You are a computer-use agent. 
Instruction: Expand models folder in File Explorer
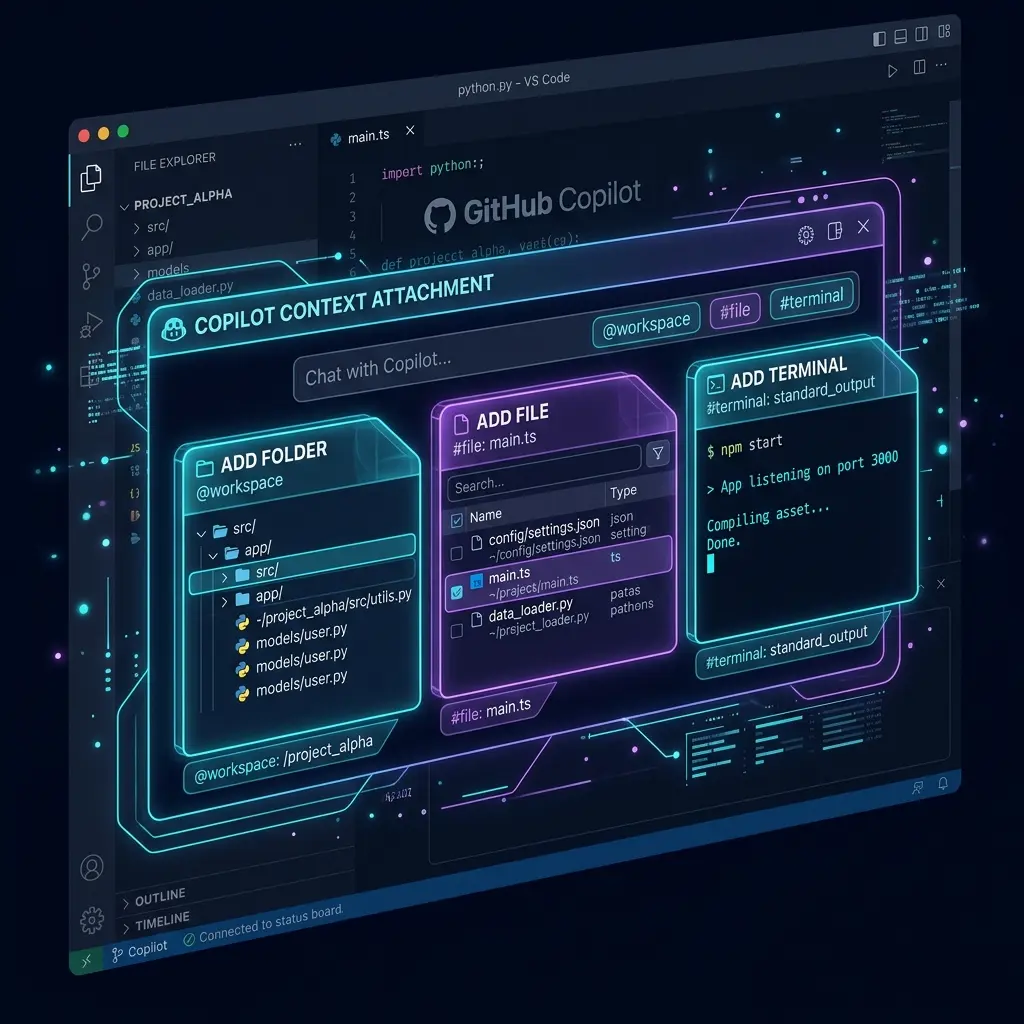(x=136, y=274)
